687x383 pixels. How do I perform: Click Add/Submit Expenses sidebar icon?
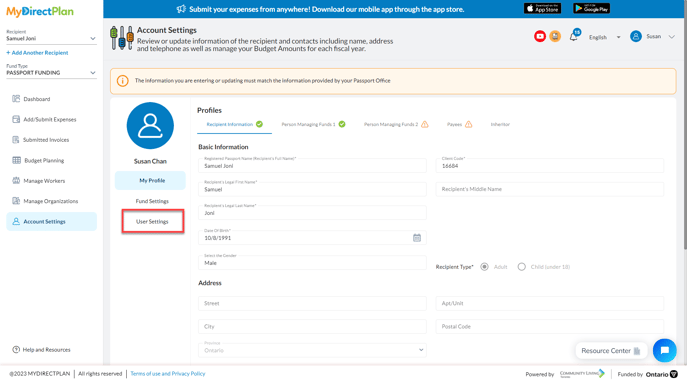pyautogui.click(x=16, y=119)
